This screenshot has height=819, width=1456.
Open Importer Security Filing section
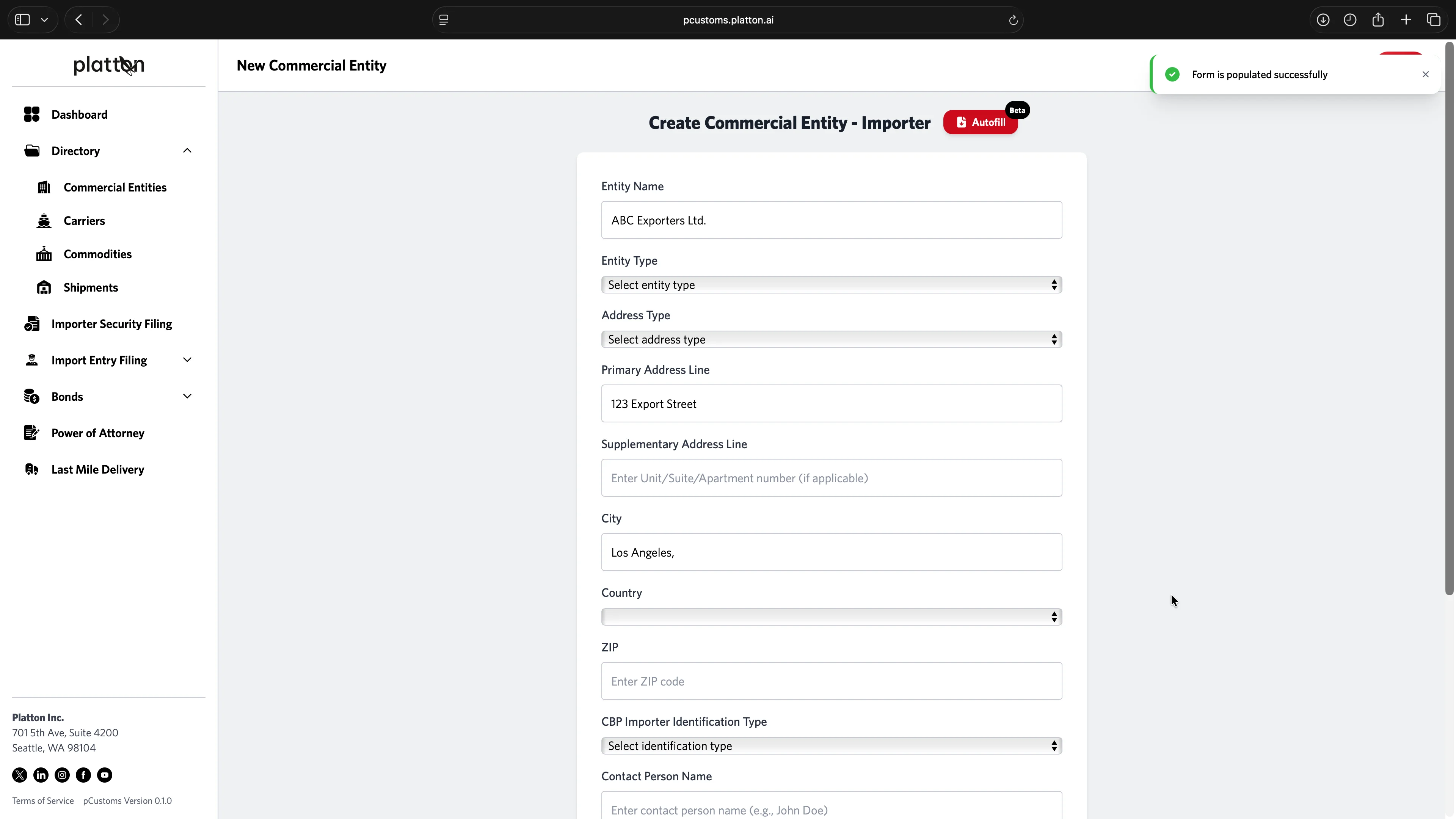111,324
